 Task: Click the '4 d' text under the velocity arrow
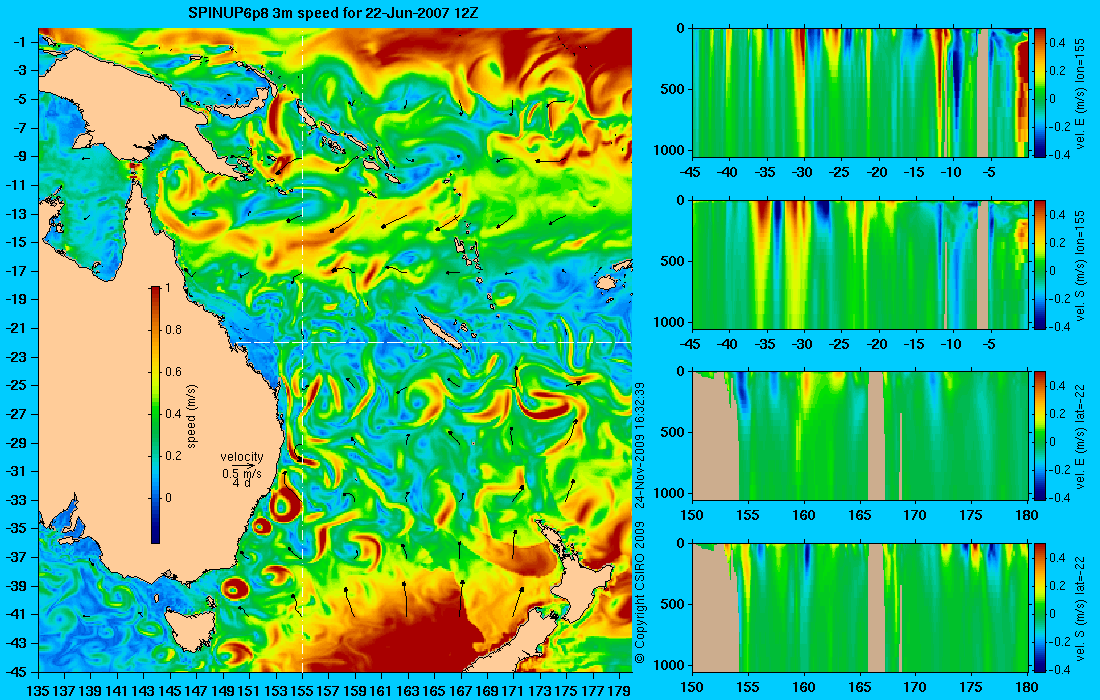(242, 483)
